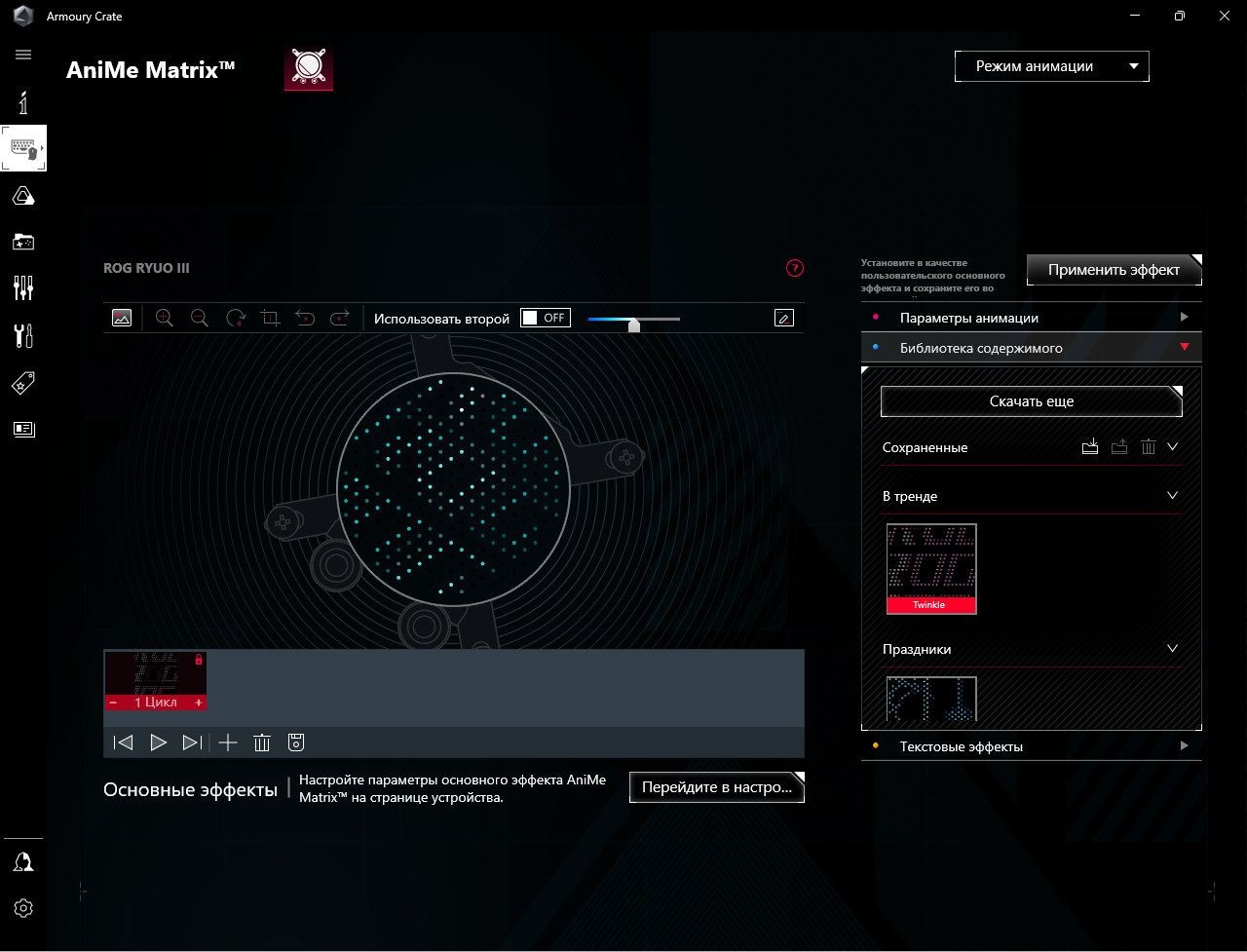The image size is (1247, 952).
Task: Collapse the Библиотека содержимого section
Action: pos(1032,348)
